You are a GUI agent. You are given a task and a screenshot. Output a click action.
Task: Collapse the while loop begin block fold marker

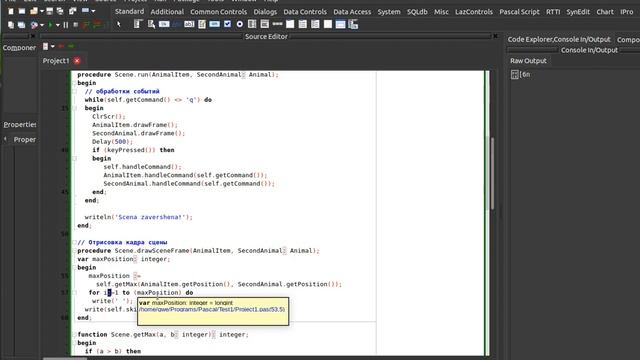75,108
